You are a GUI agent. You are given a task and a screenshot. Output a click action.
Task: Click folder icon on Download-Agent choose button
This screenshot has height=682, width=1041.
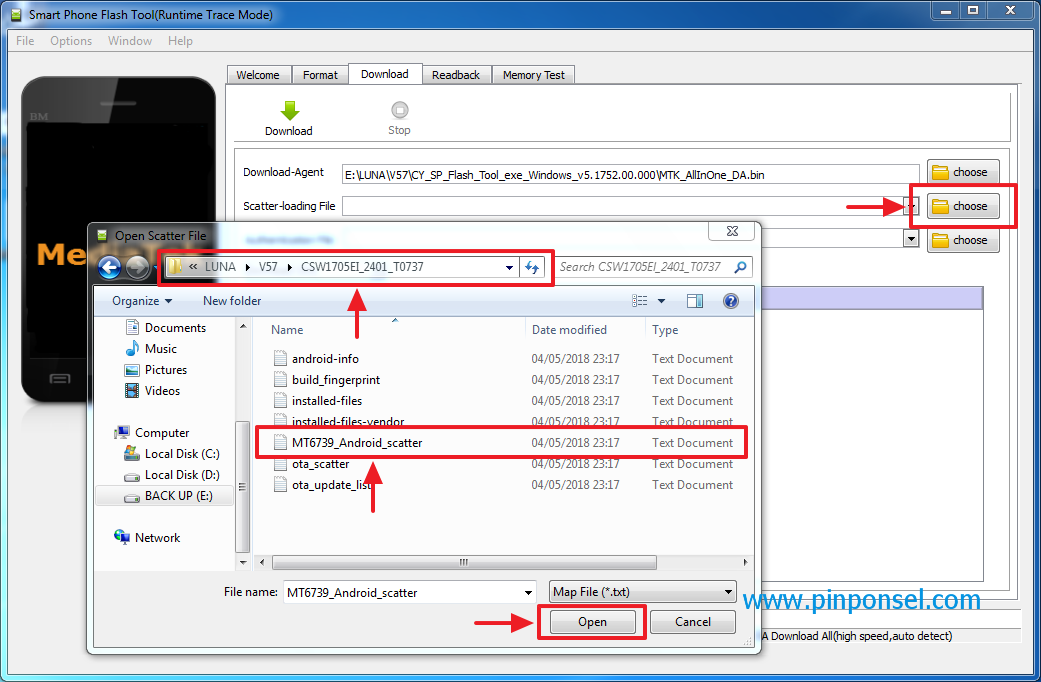click(x=940, y=173)
